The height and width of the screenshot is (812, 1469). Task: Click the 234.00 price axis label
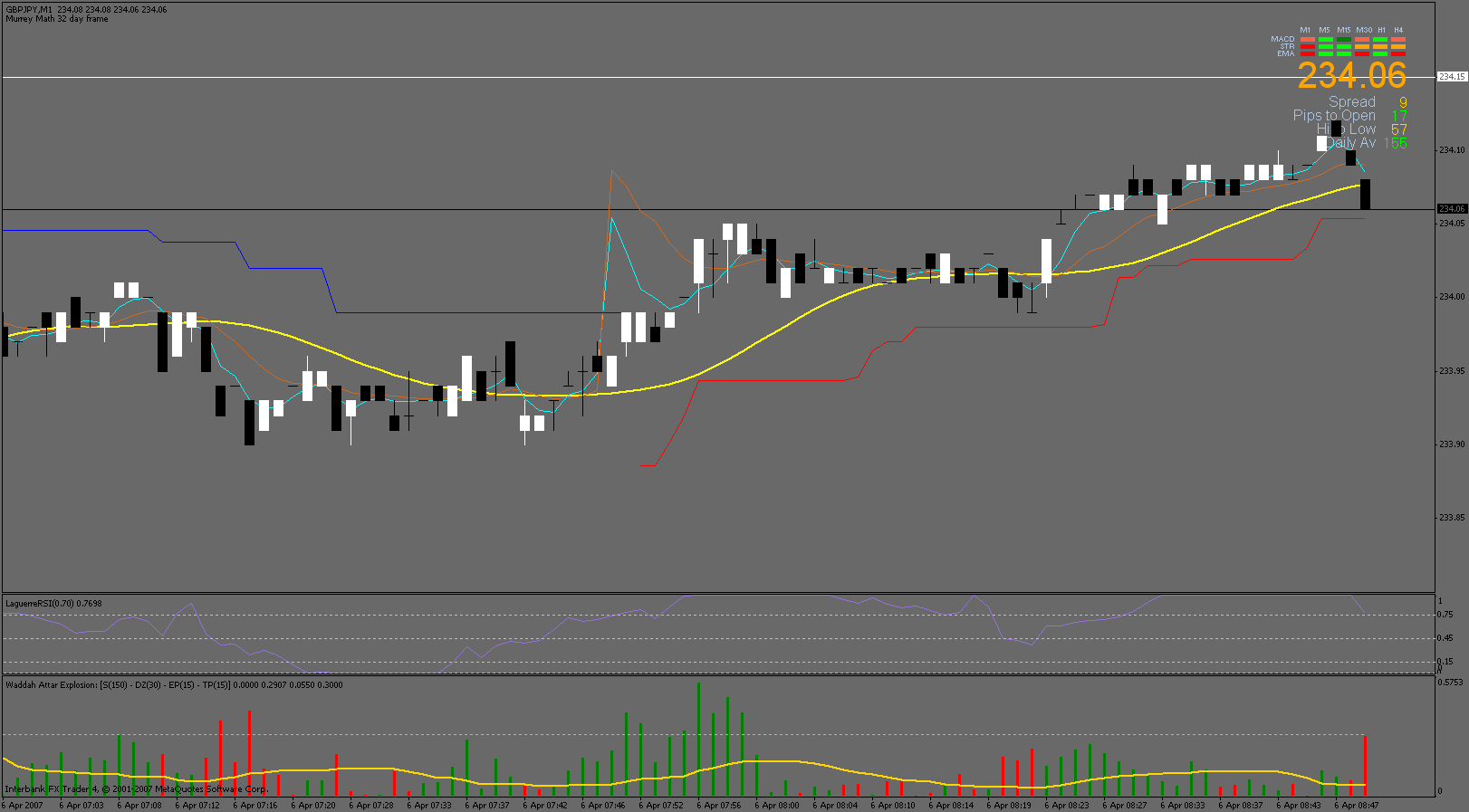click(1452, 297)
